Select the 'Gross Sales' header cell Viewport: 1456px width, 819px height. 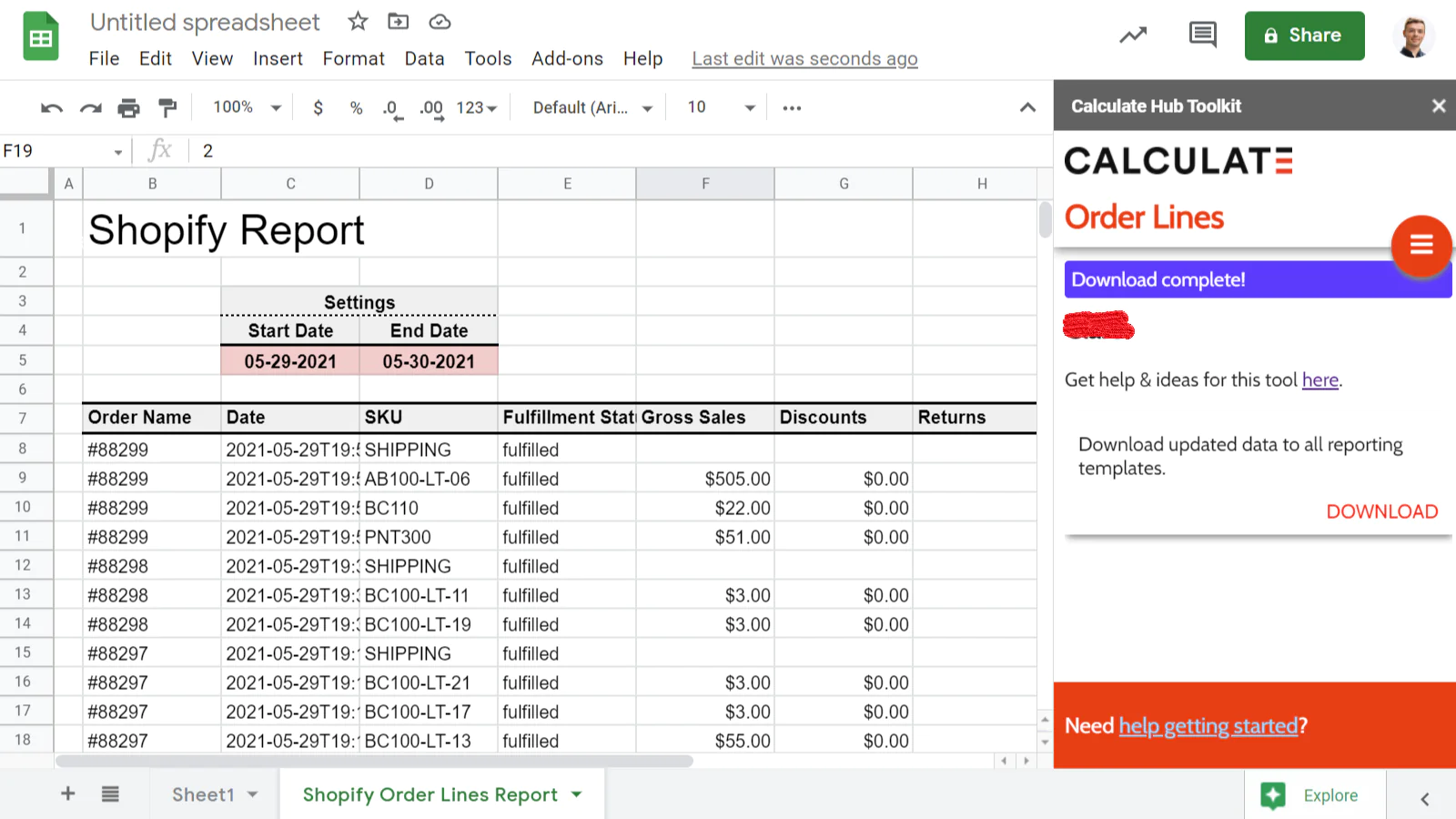(705, 418)
